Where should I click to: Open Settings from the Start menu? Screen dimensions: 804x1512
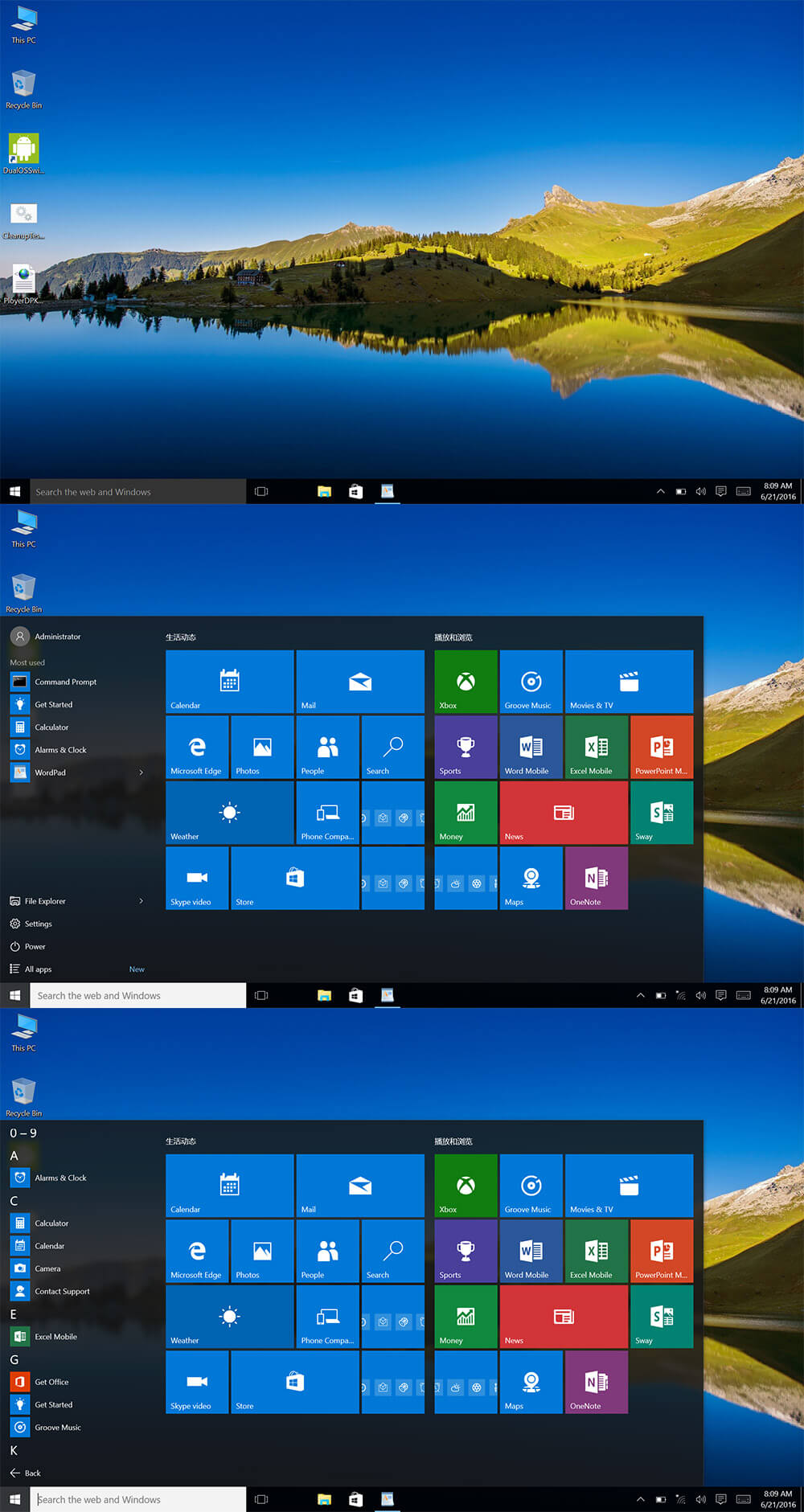pyautogui.click(x=78, y=924)
